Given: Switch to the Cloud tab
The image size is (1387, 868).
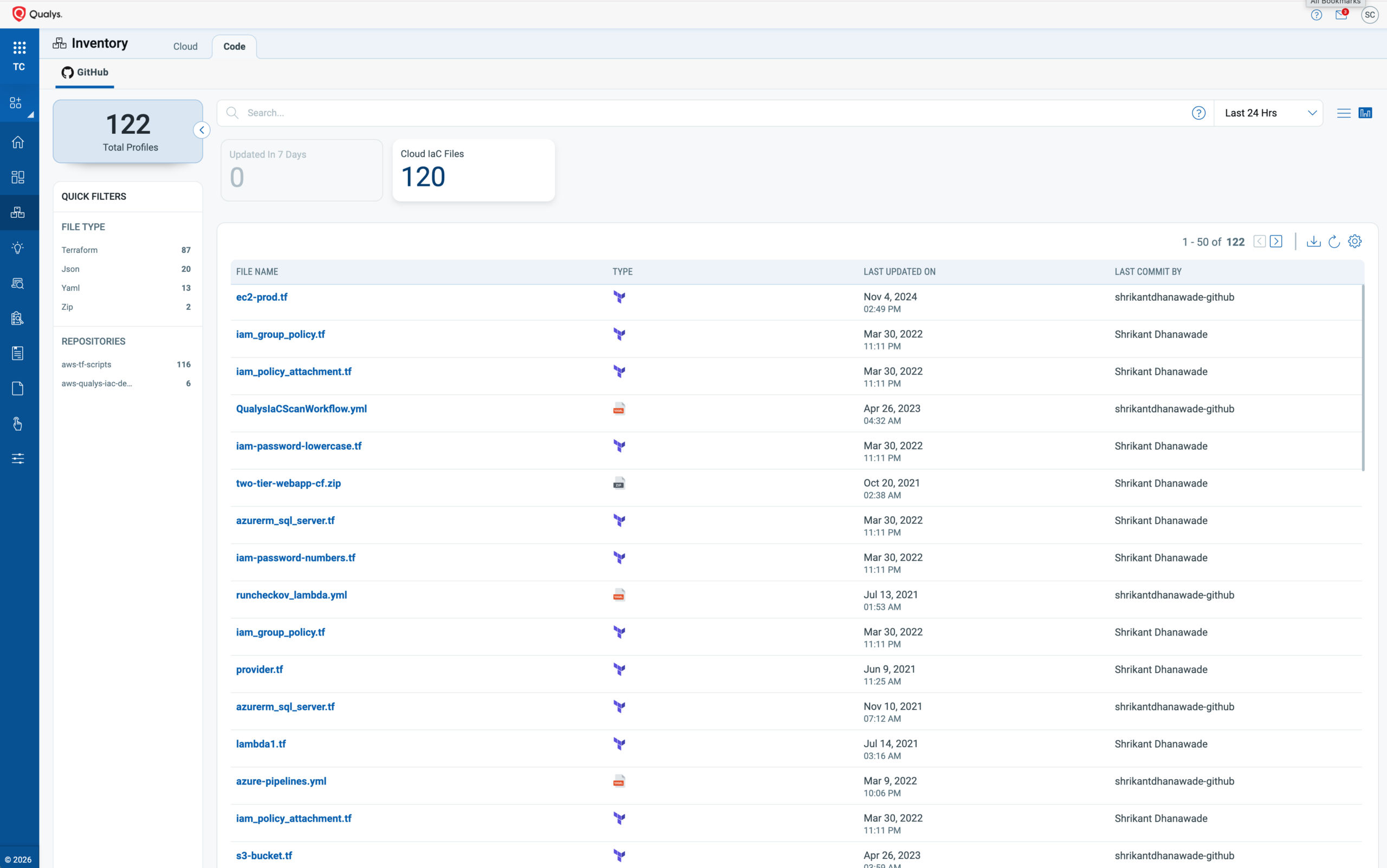Looking at the screenshot, I should [x=185, y=47].
